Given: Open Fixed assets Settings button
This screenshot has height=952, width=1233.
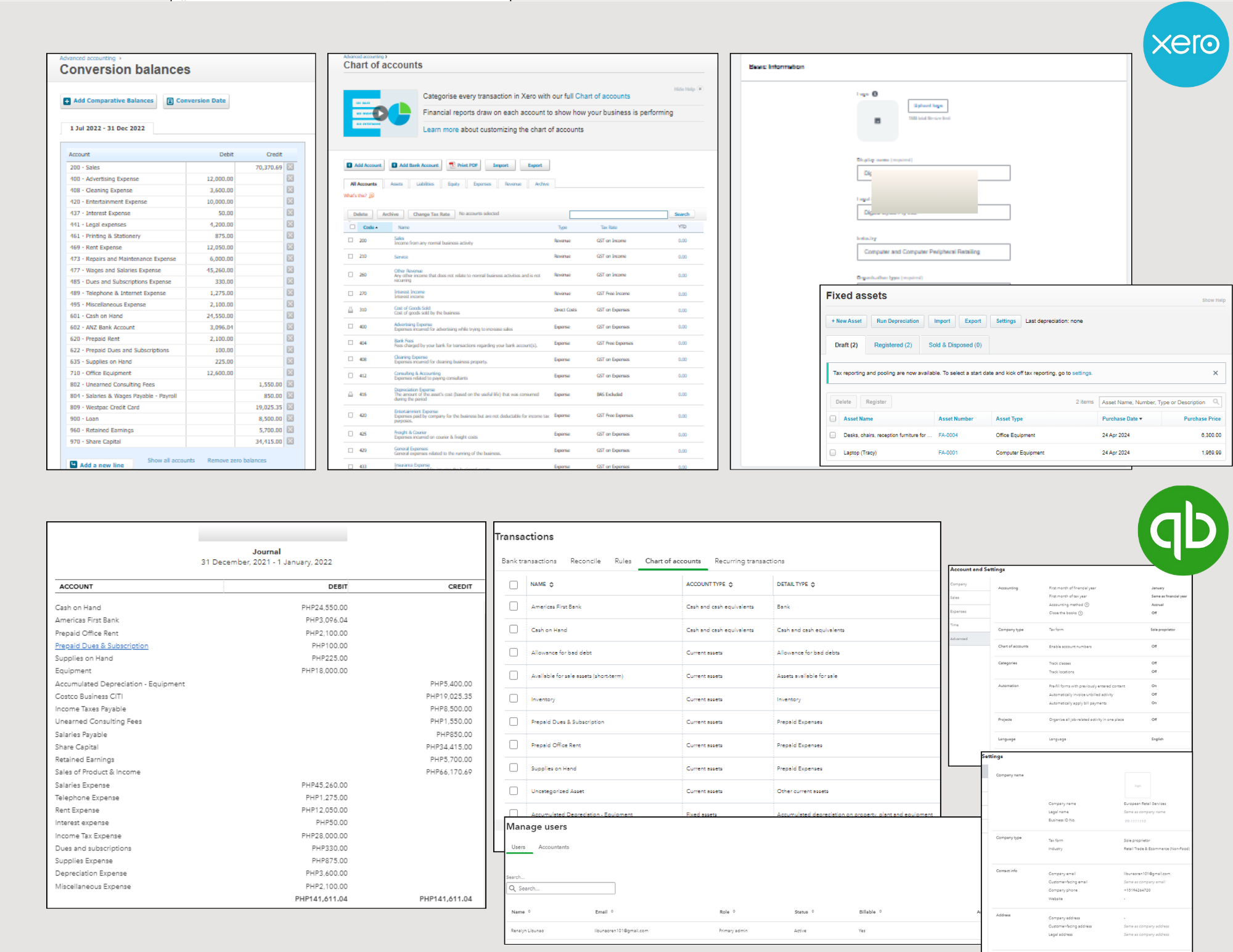Looking at the screenshot, I should pos(1006,321).
